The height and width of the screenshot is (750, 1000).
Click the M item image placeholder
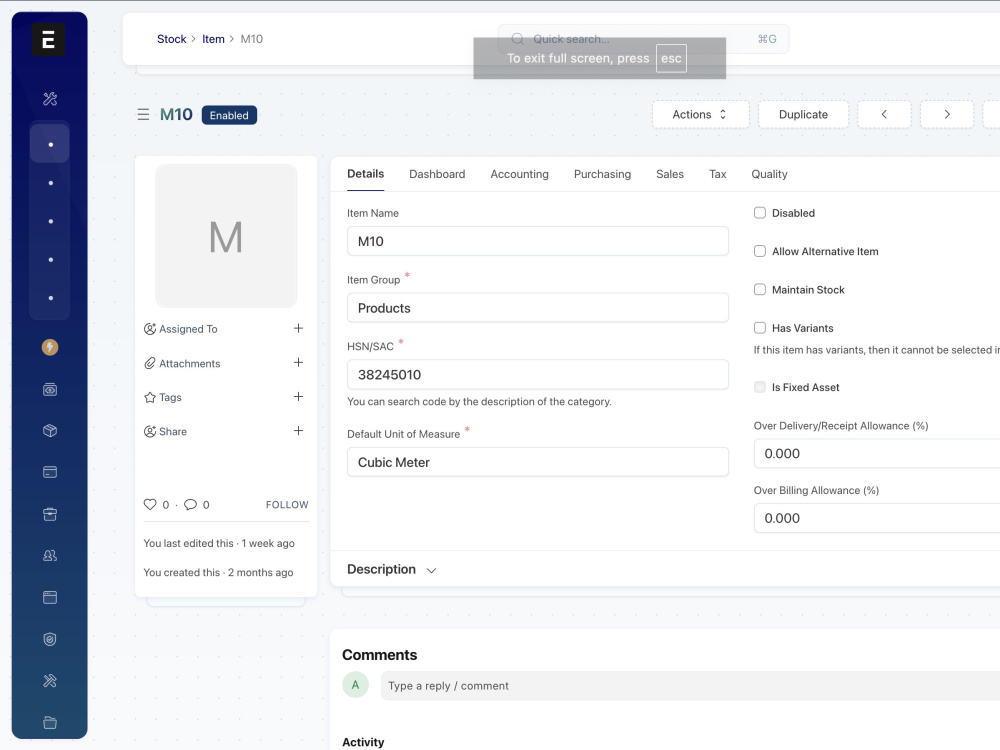(x=226, y=236)
